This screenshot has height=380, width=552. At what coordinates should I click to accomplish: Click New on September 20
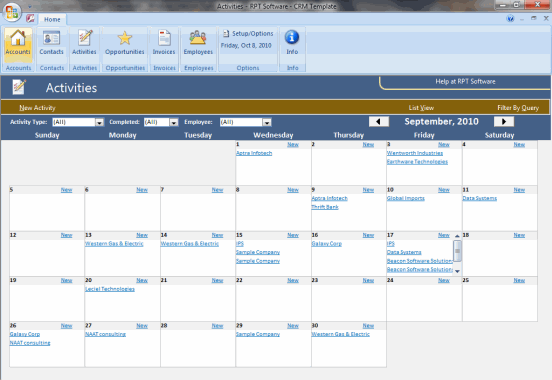[x=142, y=281]
